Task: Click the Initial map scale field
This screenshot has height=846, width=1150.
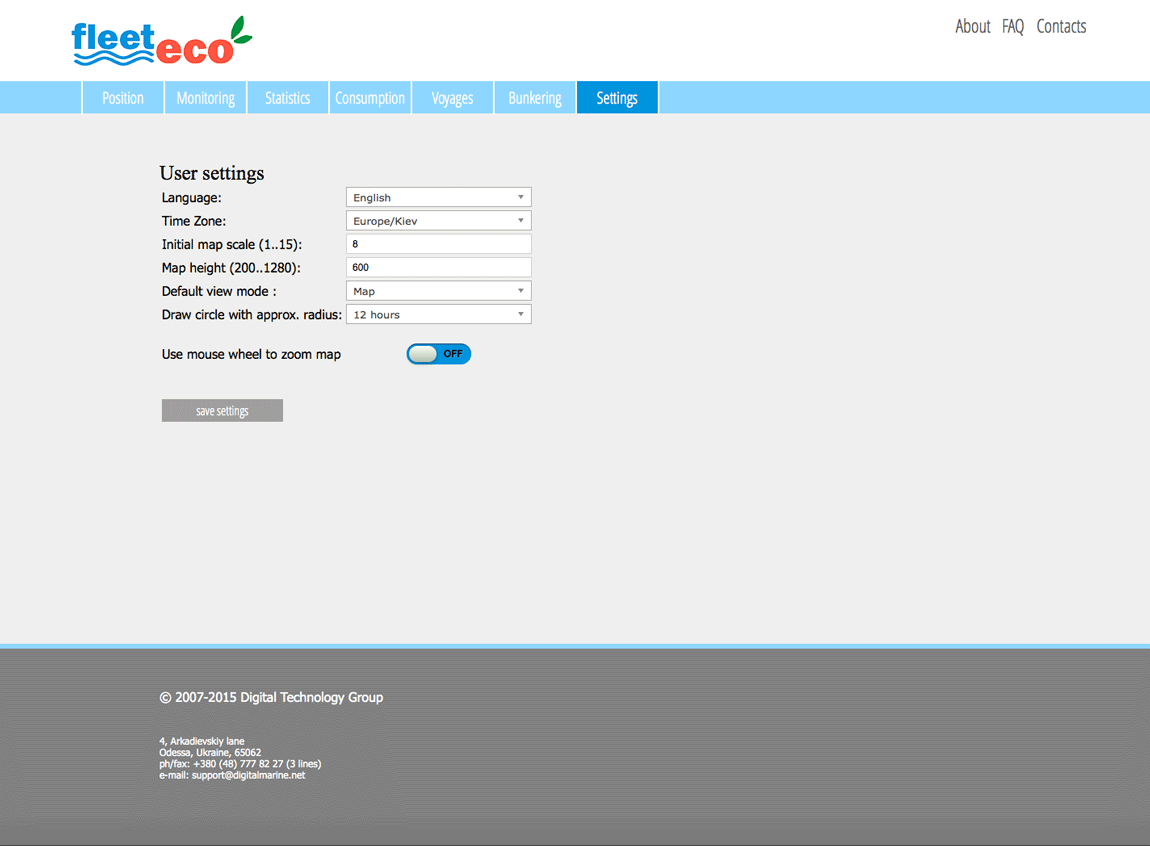Action: click(x=438, y=244)
